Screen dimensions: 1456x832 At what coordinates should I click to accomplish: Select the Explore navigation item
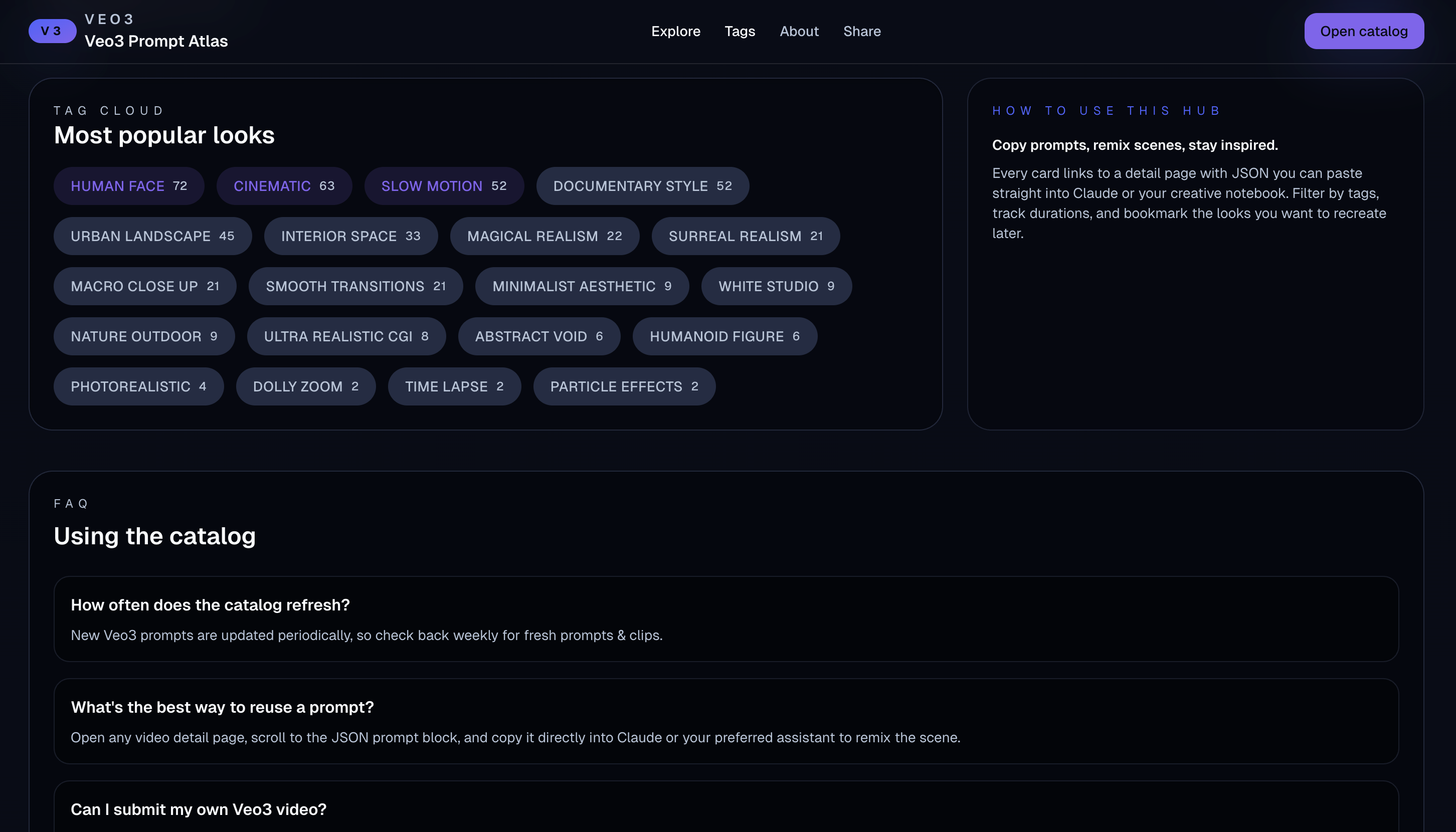coord(675,31)
